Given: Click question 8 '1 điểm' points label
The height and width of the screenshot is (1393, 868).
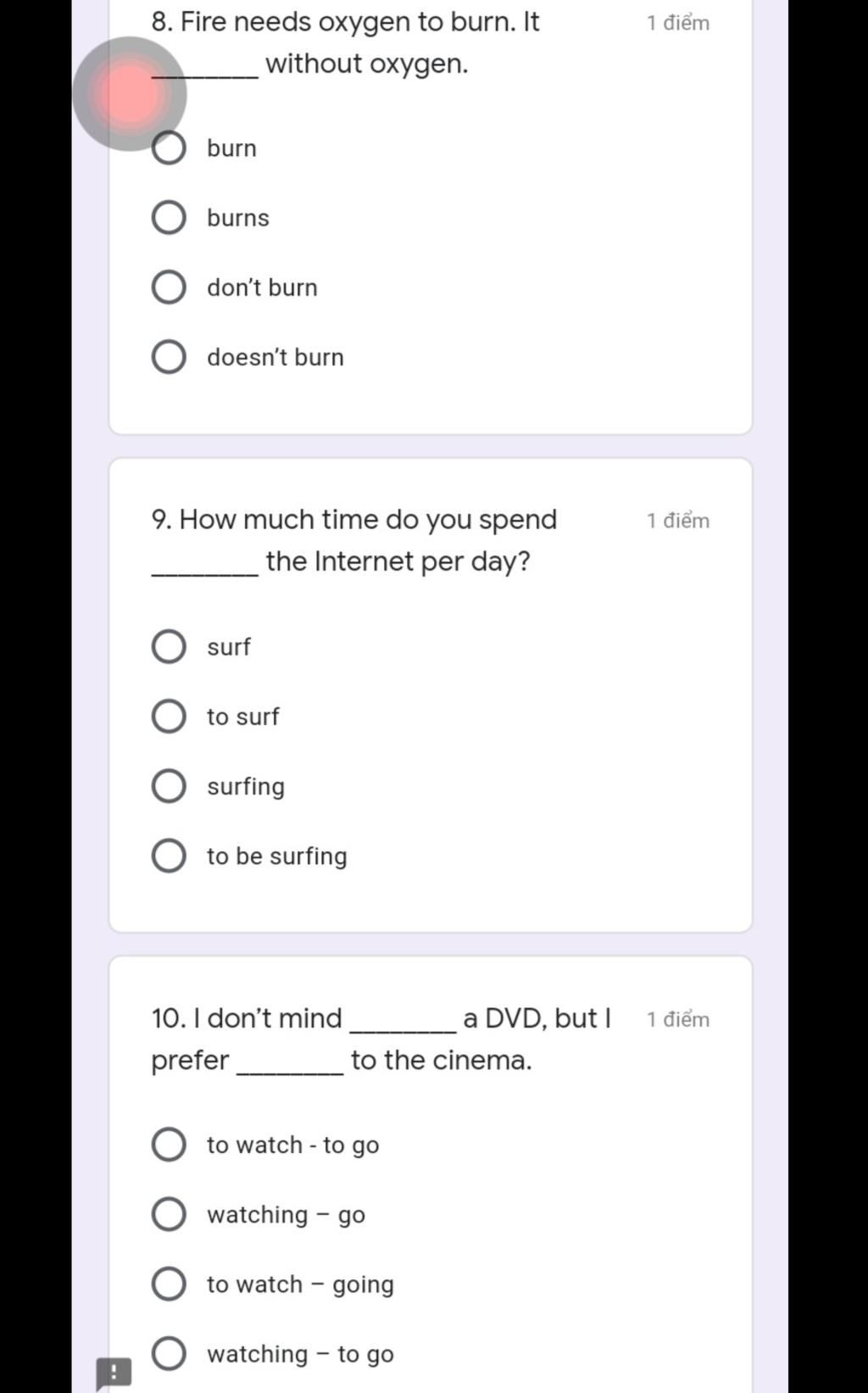Looking at the screenshot, I should (x=678, y=23).
